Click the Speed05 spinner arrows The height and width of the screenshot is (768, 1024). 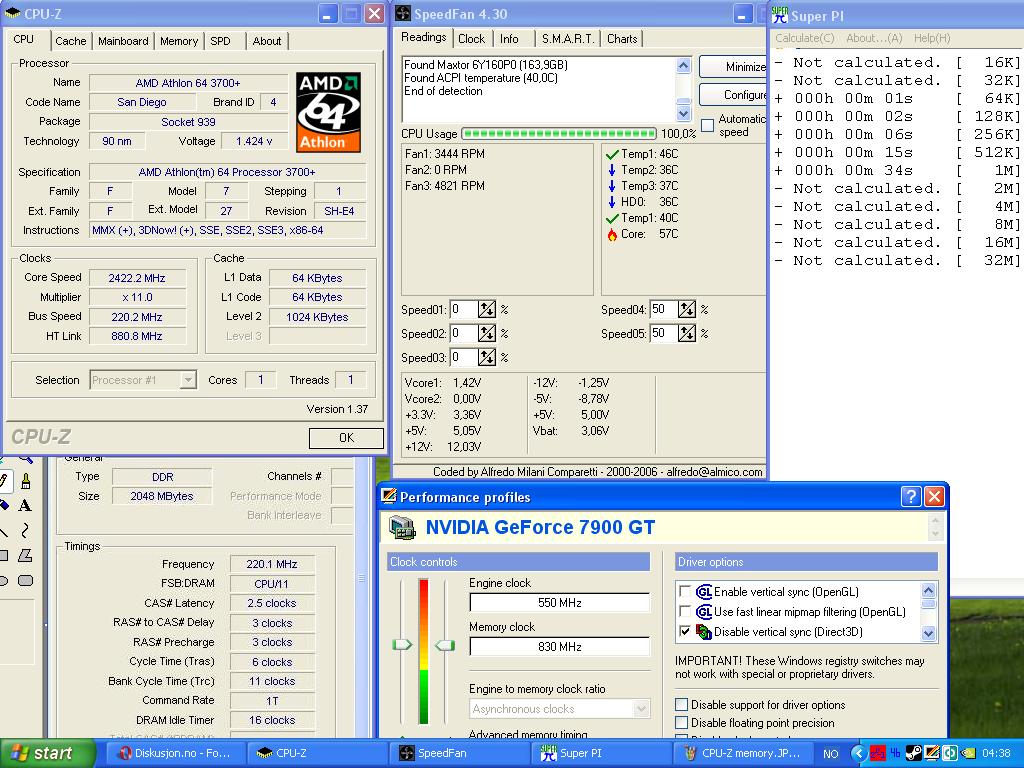[x=686, y=334]
